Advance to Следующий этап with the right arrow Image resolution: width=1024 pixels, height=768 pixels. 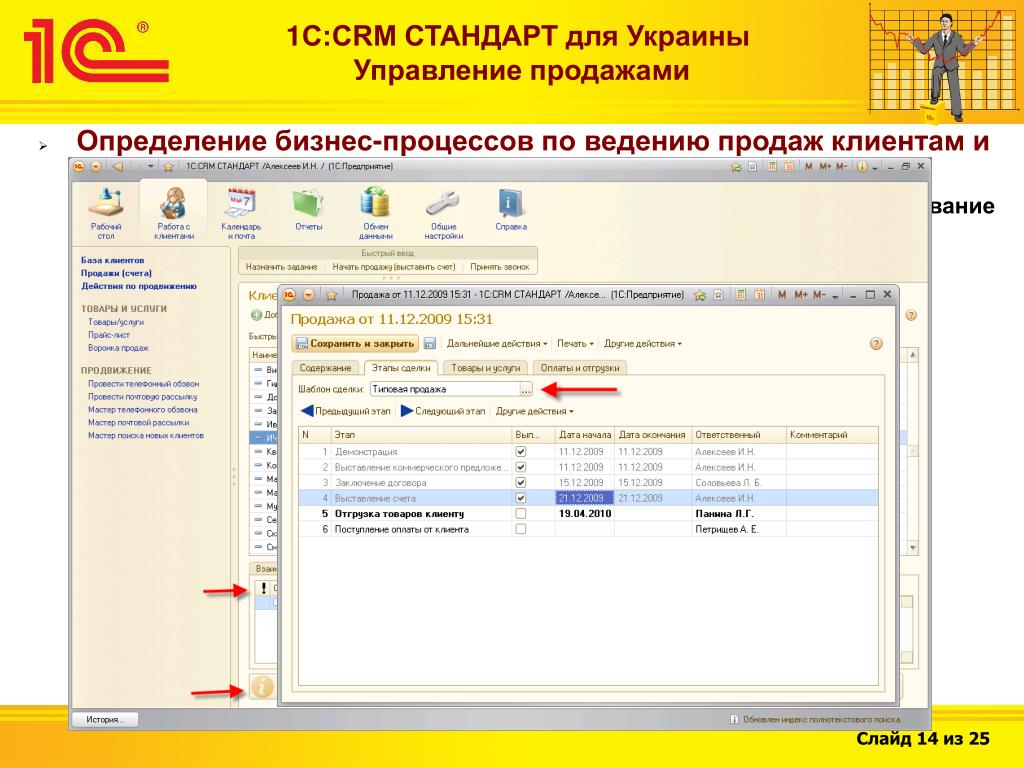pos(443,411)
